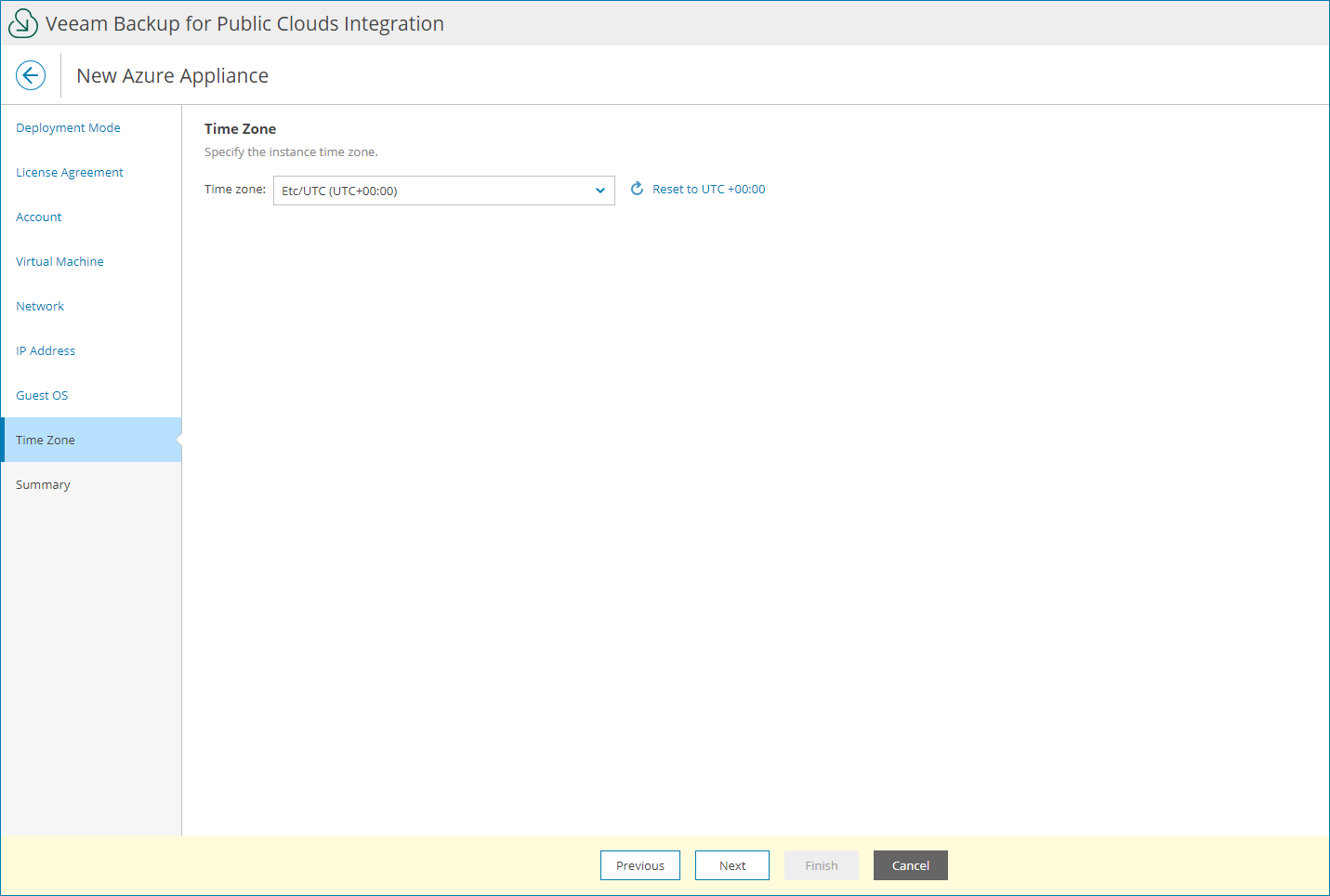Screen dimensions: 1330x896
Task: Click 'Veeam Backup for Public Clouds Integration' title
Action: click(244, 23)
